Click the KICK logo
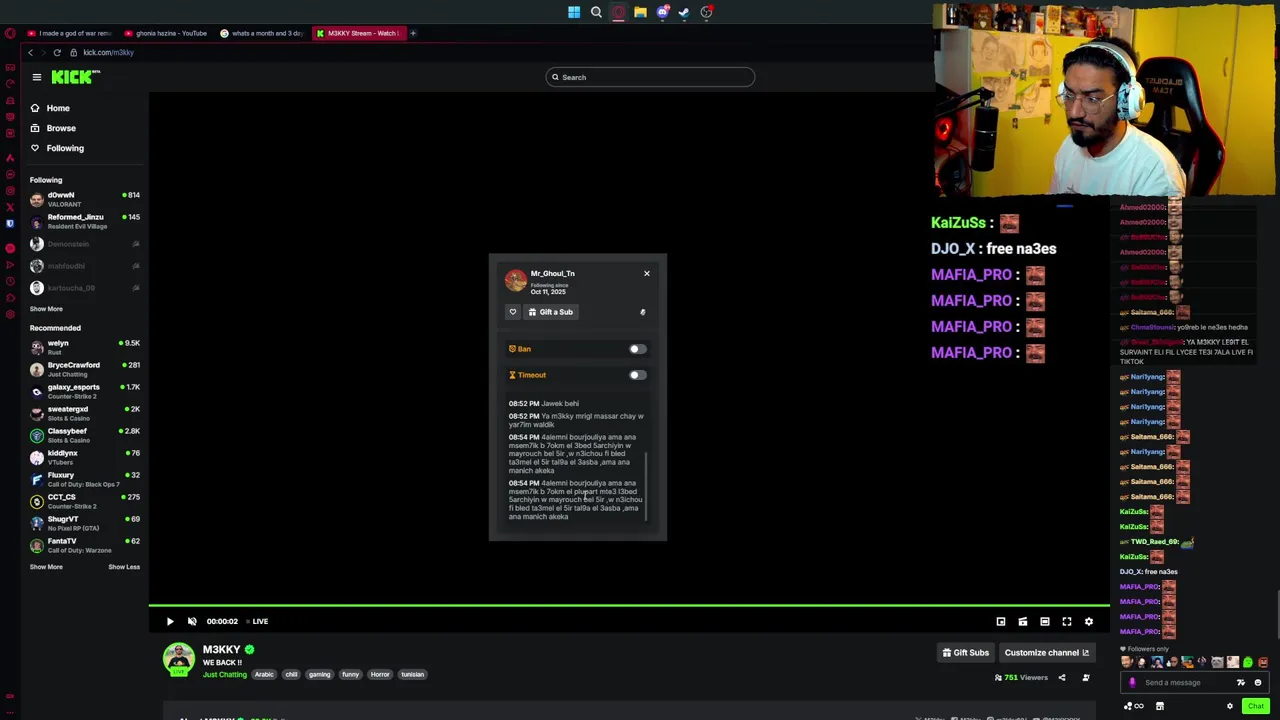 coord(76,77)
